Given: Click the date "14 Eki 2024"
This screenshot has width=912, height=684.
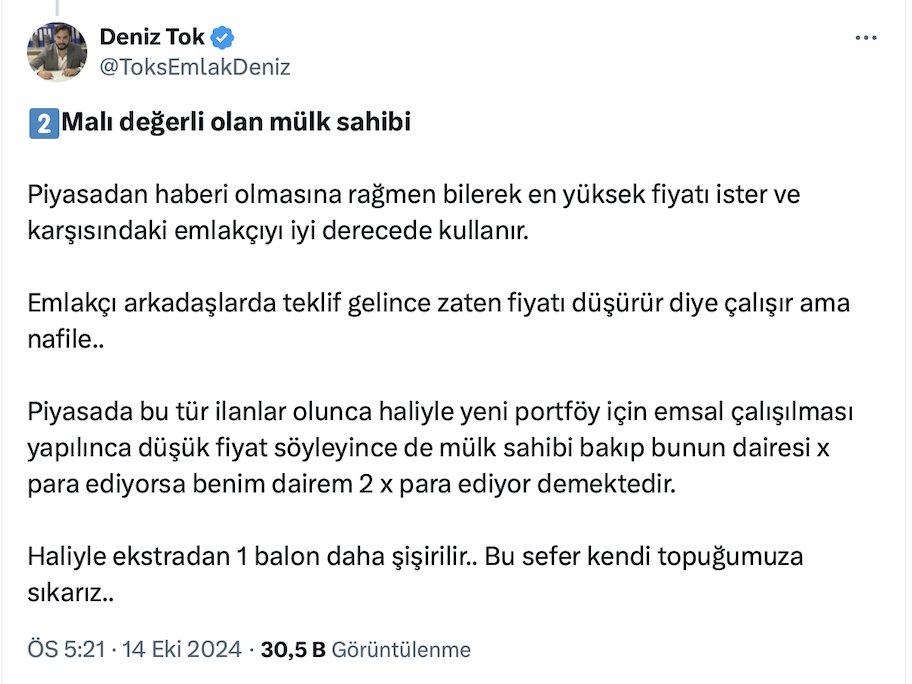Looking at the screenshot, I should (x=181, y=650).
